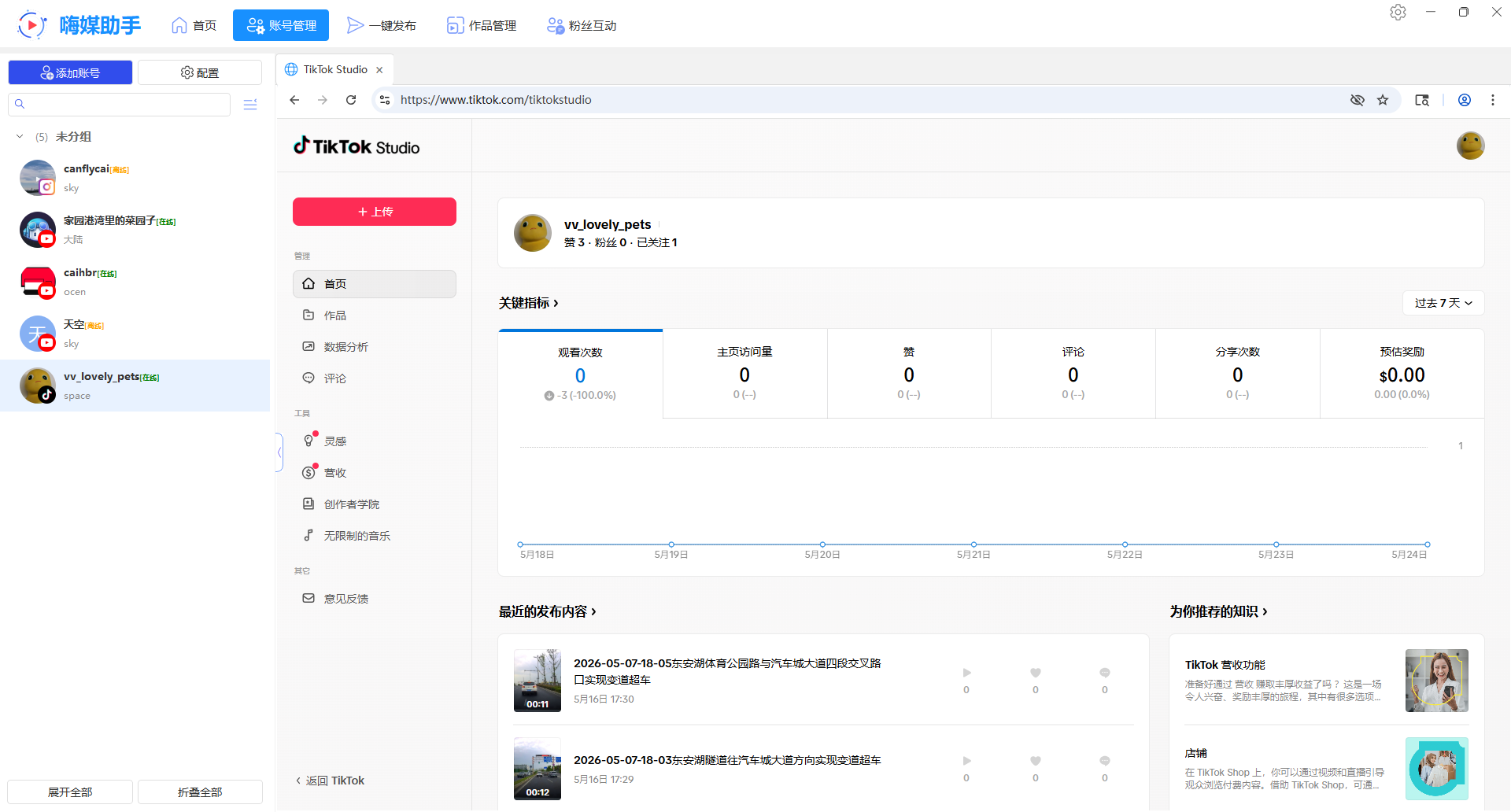Screen dimensions: 1511x812
Task: Open 作品 in the sidebar
Action: [375, 316]
